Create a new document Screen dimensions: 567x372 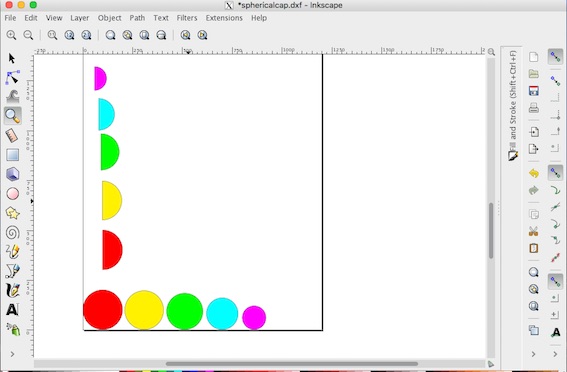pyautogui.click(x=534, y=57)
